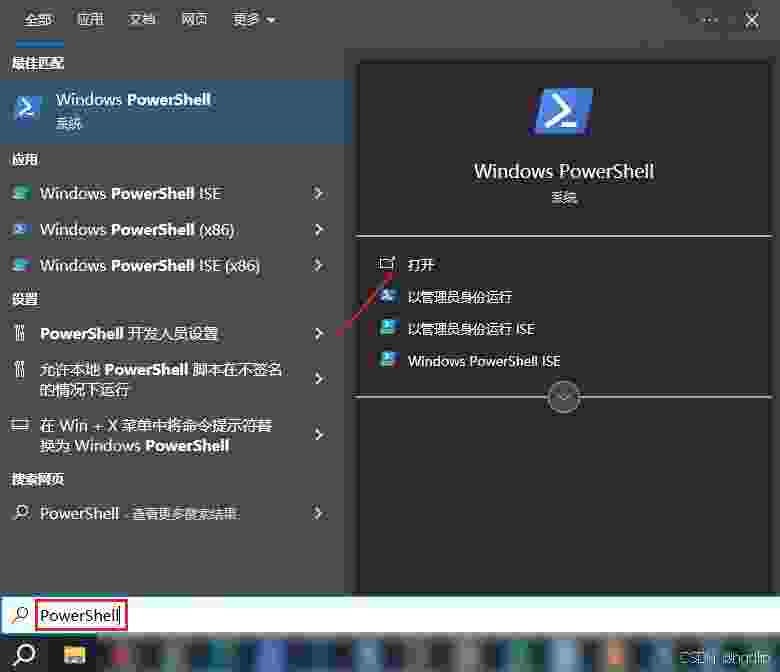780x672 pixels.
Task: Open the 更多 filter dropdown
Action: [254, 19]
